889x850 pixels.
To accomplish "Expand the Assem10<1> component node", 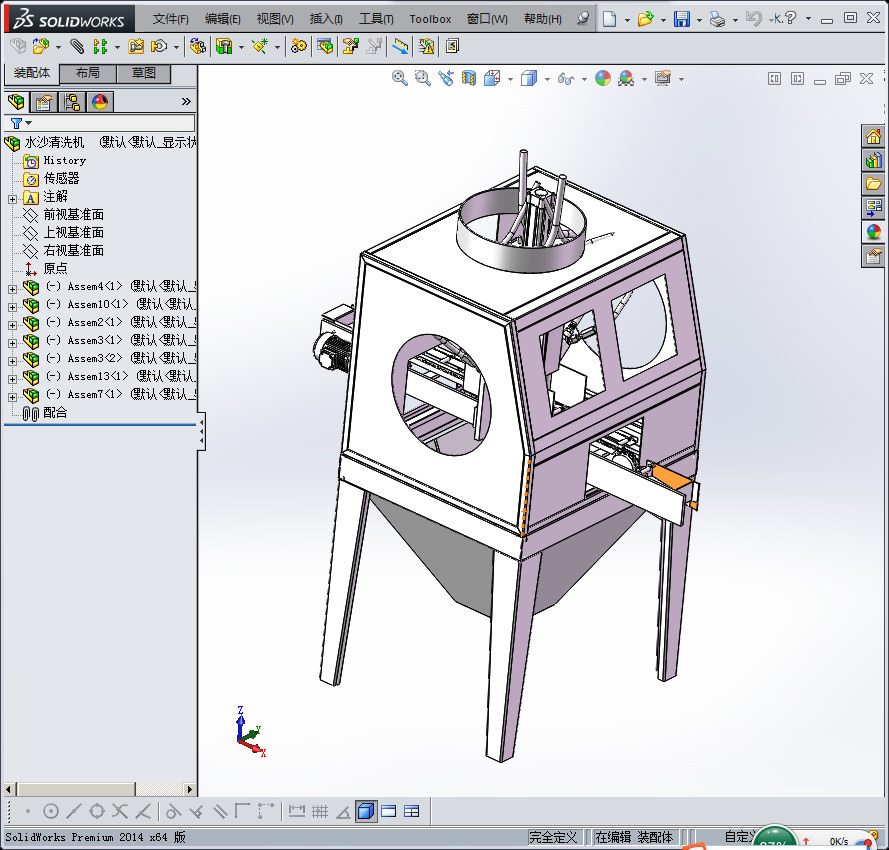I will pyautogui.click(x=12, y=307).
